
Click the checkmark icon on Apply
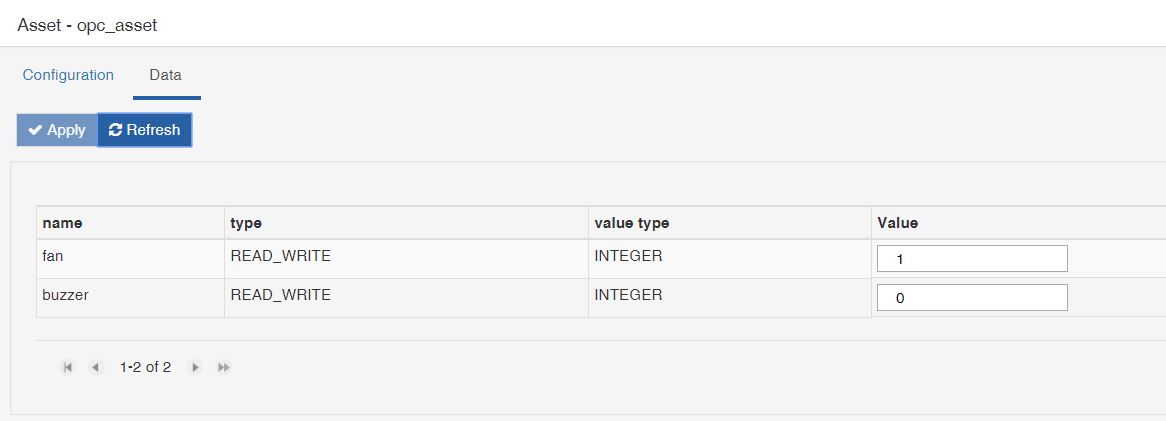(x=35, y=130)
